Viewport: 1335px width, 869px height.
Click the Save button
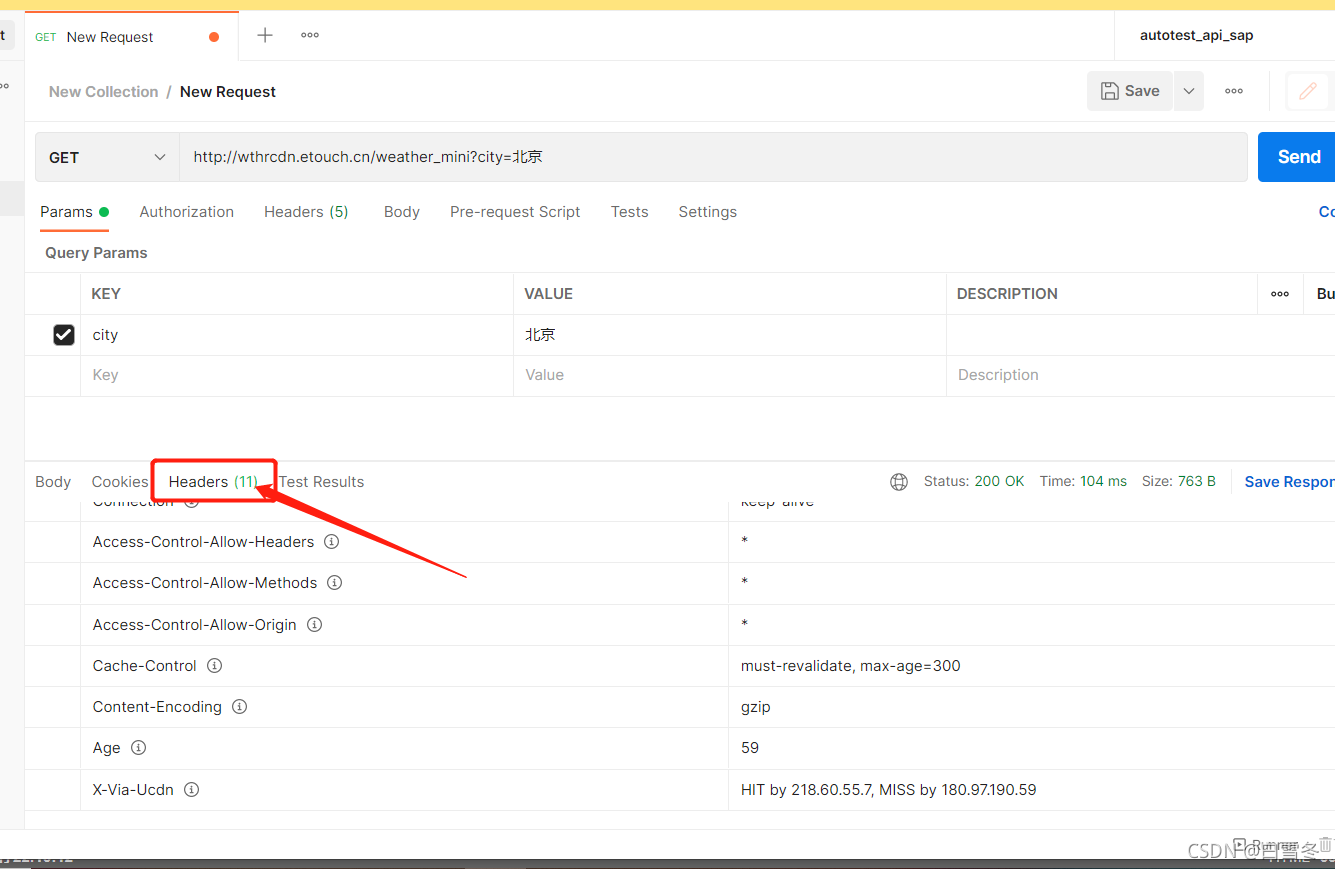[1130, 91]
